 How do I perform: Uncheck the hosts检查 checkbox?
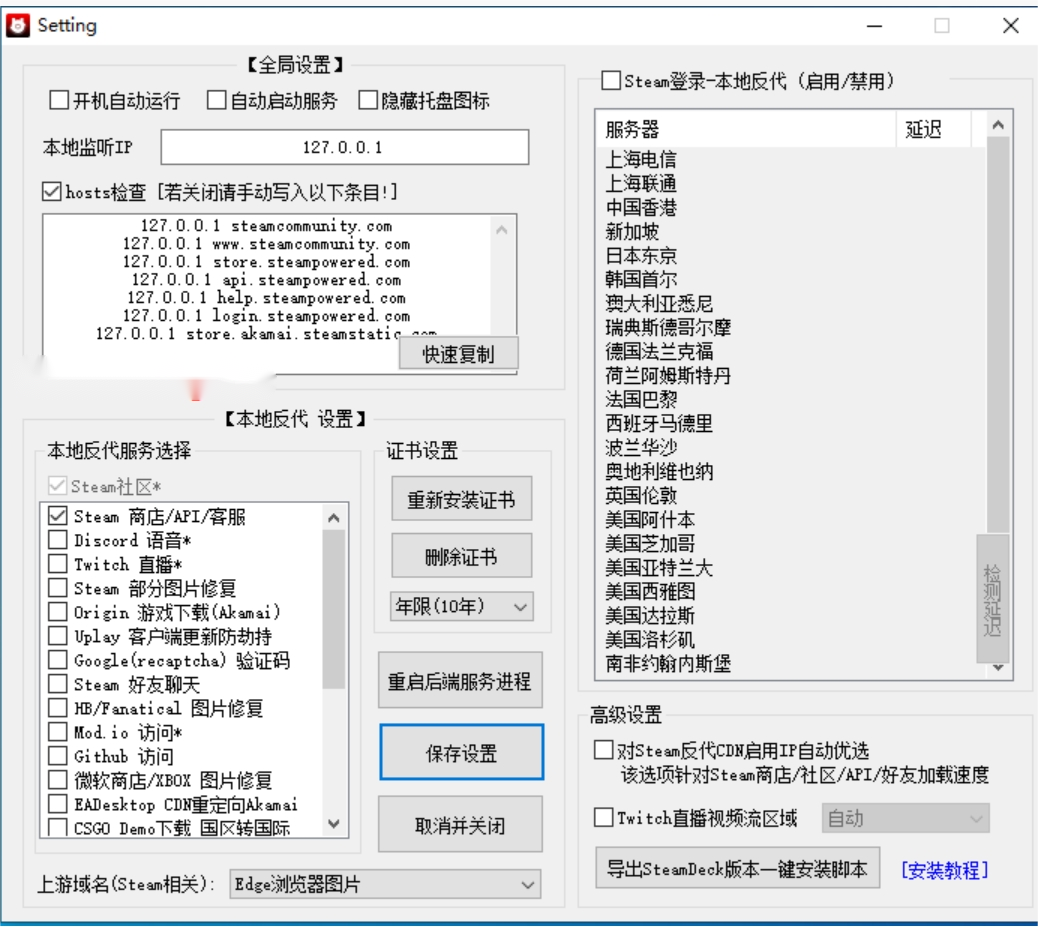(52, 191)
